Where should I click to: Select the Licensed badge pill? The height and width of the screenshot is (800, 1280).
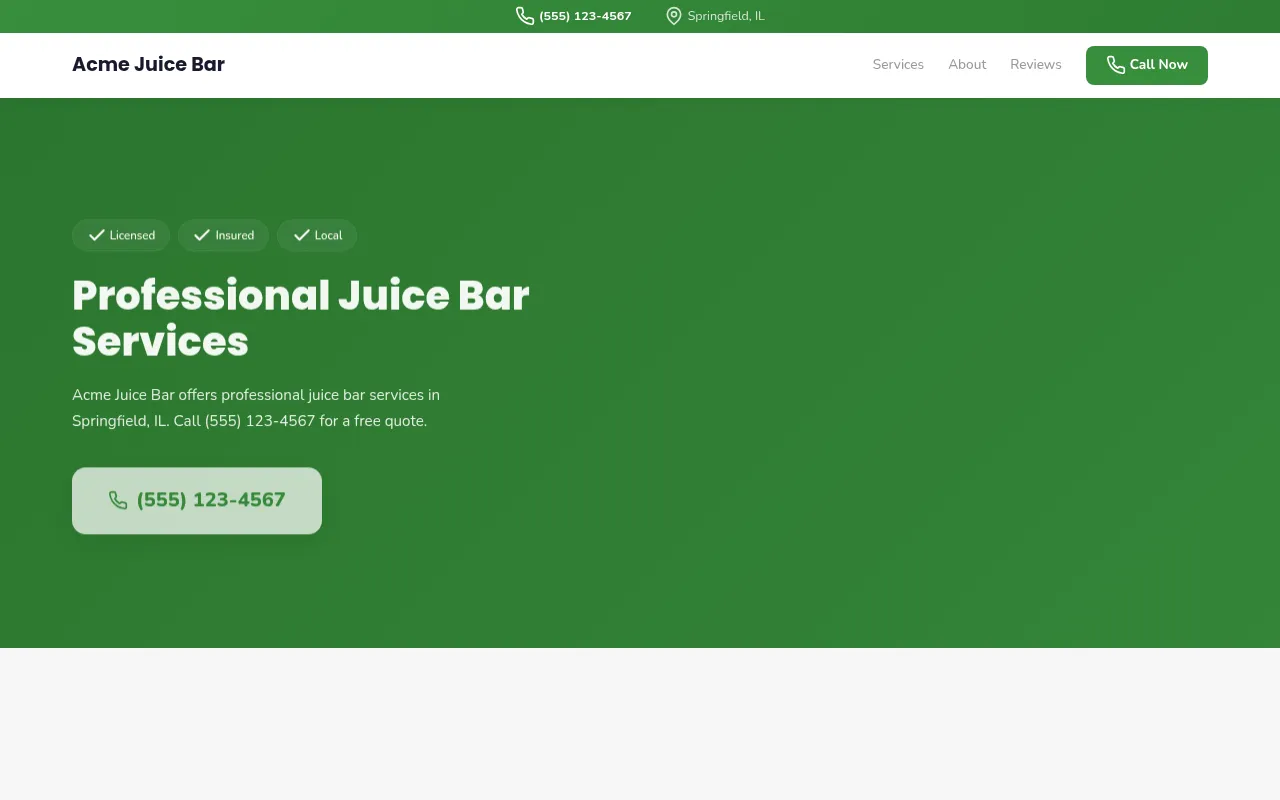121,235
